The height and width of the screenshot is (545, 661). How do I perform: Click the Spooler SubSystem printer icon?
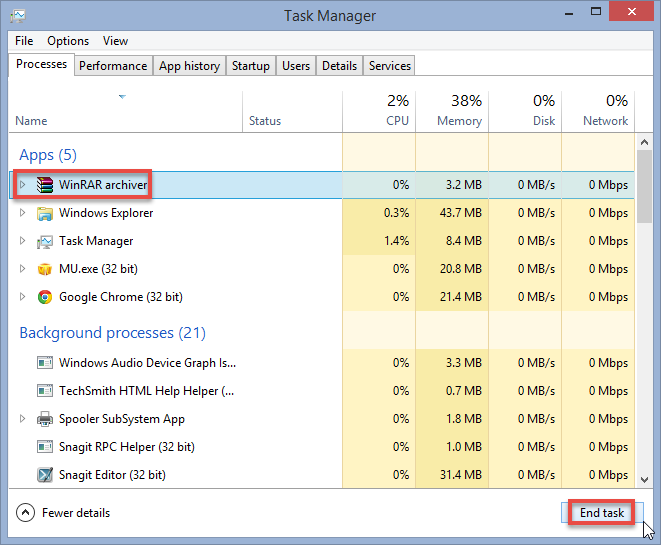45,419
